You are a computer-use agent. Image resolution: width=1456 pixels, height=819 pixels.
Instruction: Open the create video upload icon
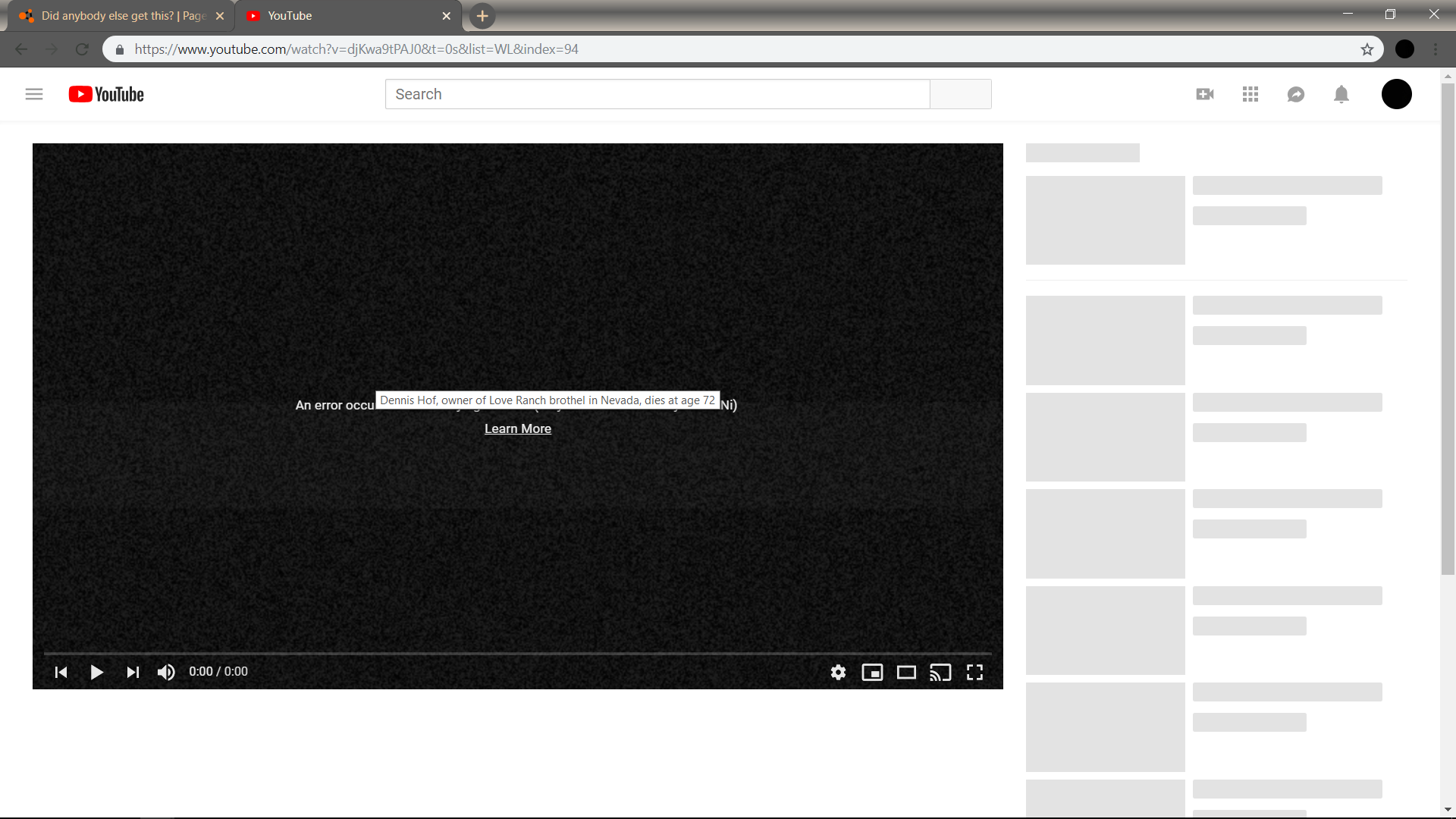coord(1205,94)
